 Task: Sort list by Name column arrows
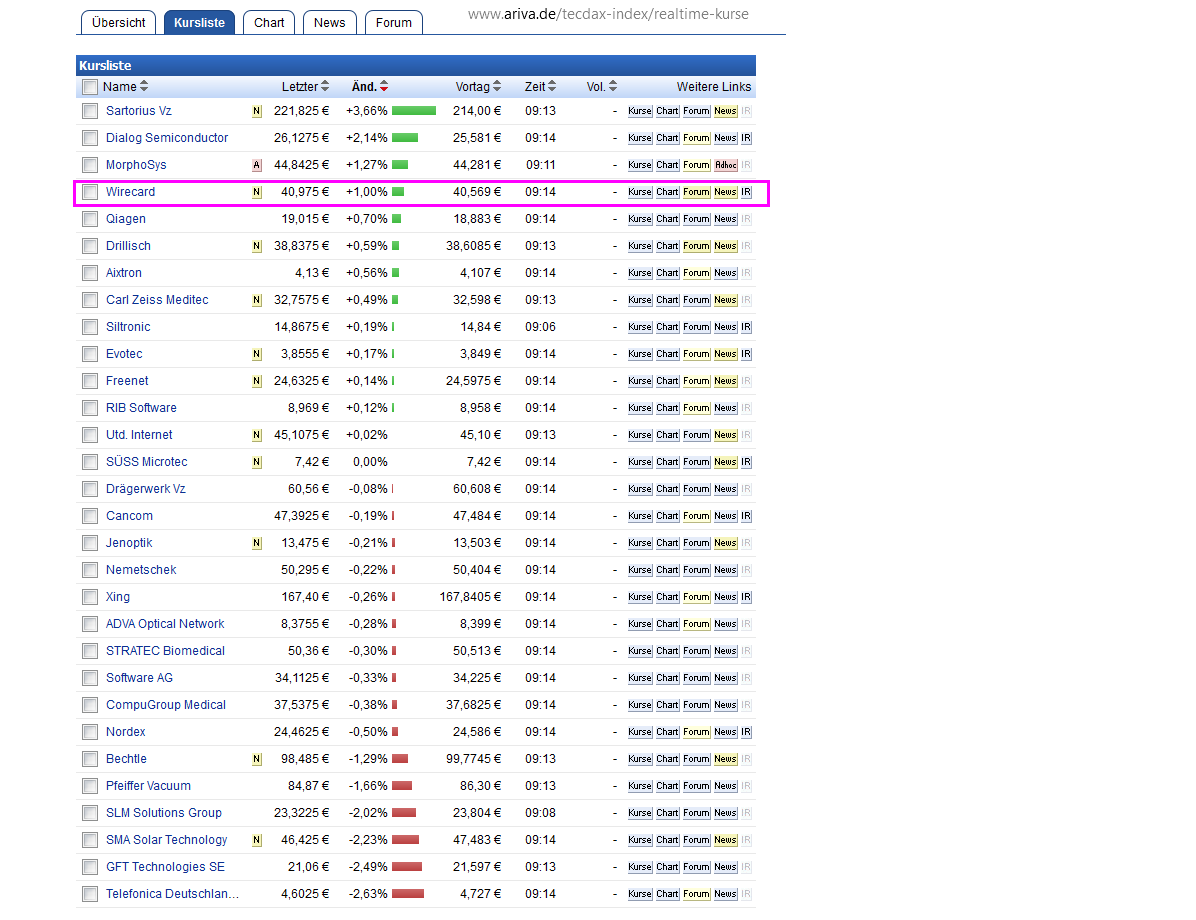tap(144, 87)
